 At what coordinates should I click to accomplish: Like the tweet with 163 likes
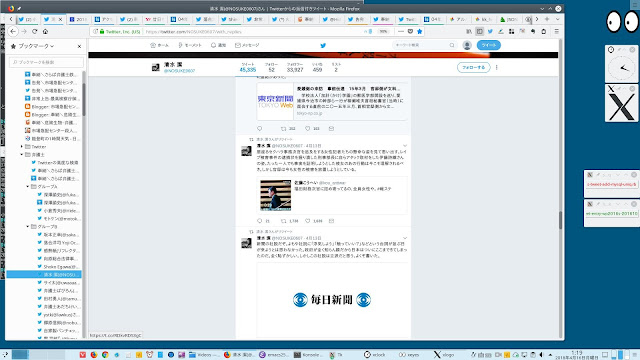click(x=308, y=129)
